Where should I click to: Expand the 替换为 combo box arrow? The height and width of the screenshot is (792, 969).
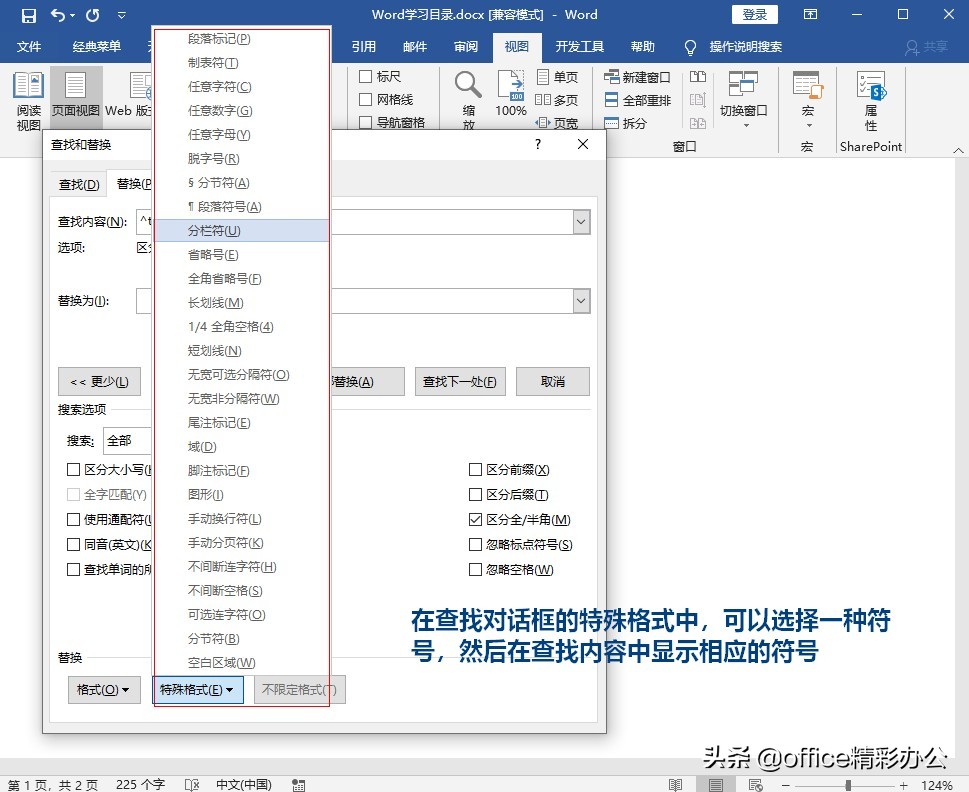point(581,301)
